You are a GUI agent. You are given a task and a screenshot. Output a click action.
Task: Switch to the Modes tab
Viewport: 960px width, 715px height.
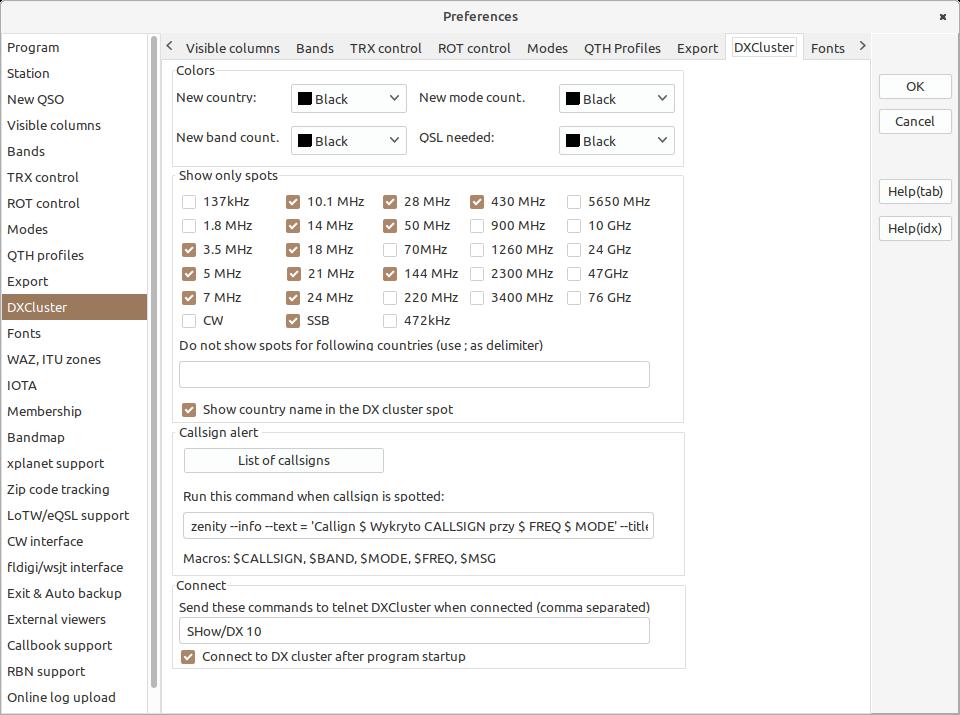(547, 48)
